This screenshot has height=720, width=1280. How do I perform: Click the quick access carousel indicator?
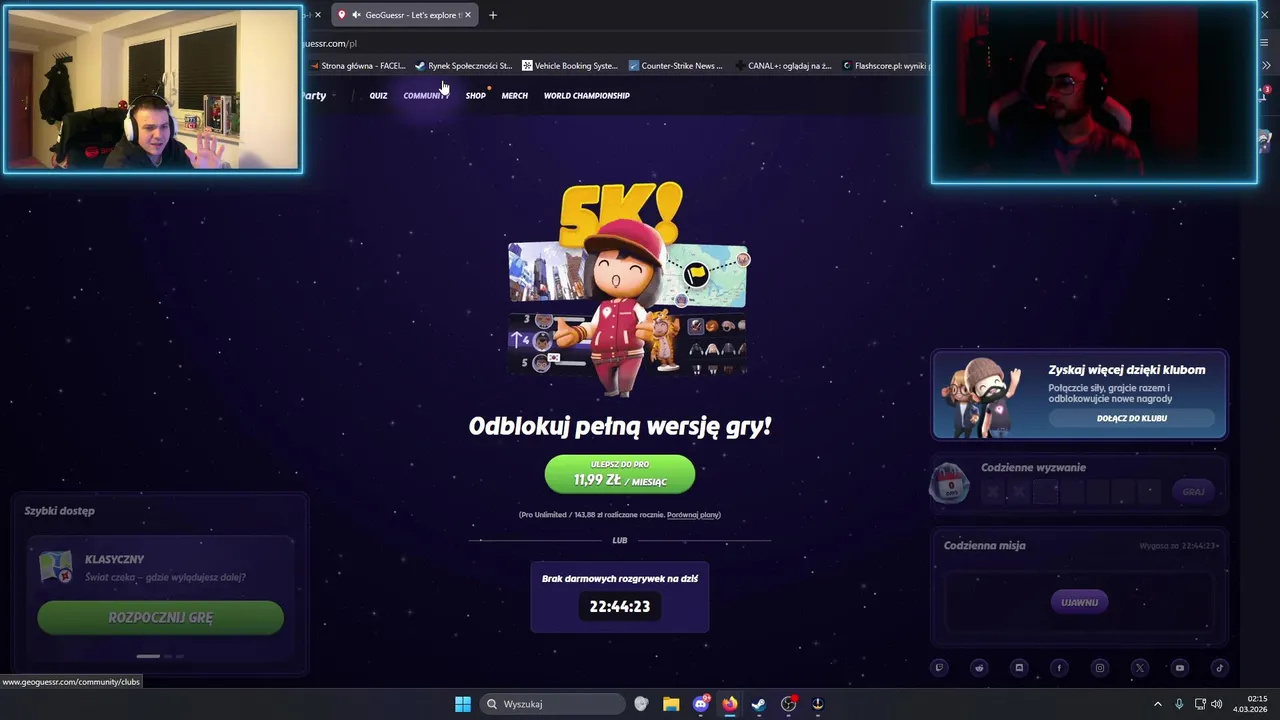click(x=160, y=656)
